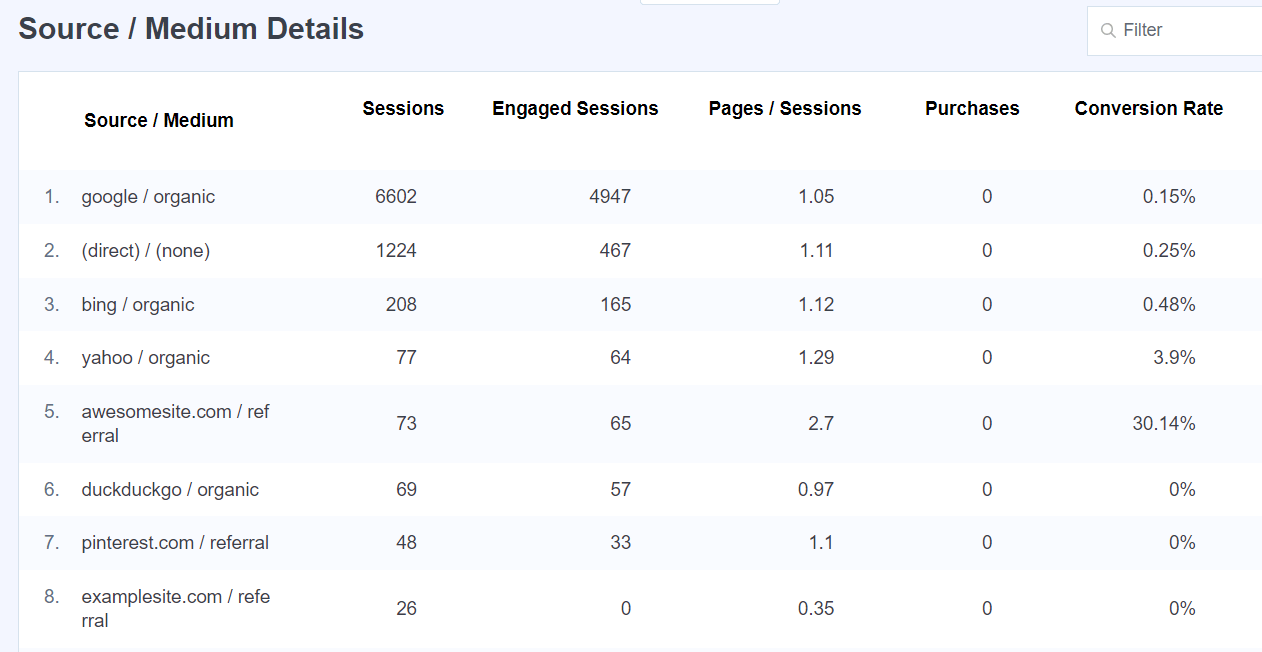
Task: Select awesomesite.com / referral entry
Action: tap(175, 422)
